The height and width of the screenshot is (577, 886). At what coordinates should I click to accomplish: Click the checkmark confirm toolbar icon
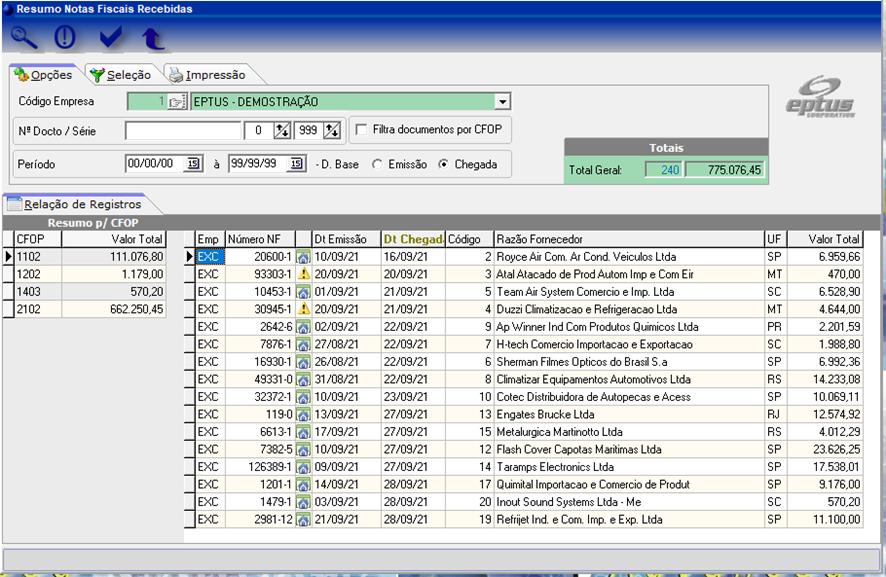coord(111,38)
